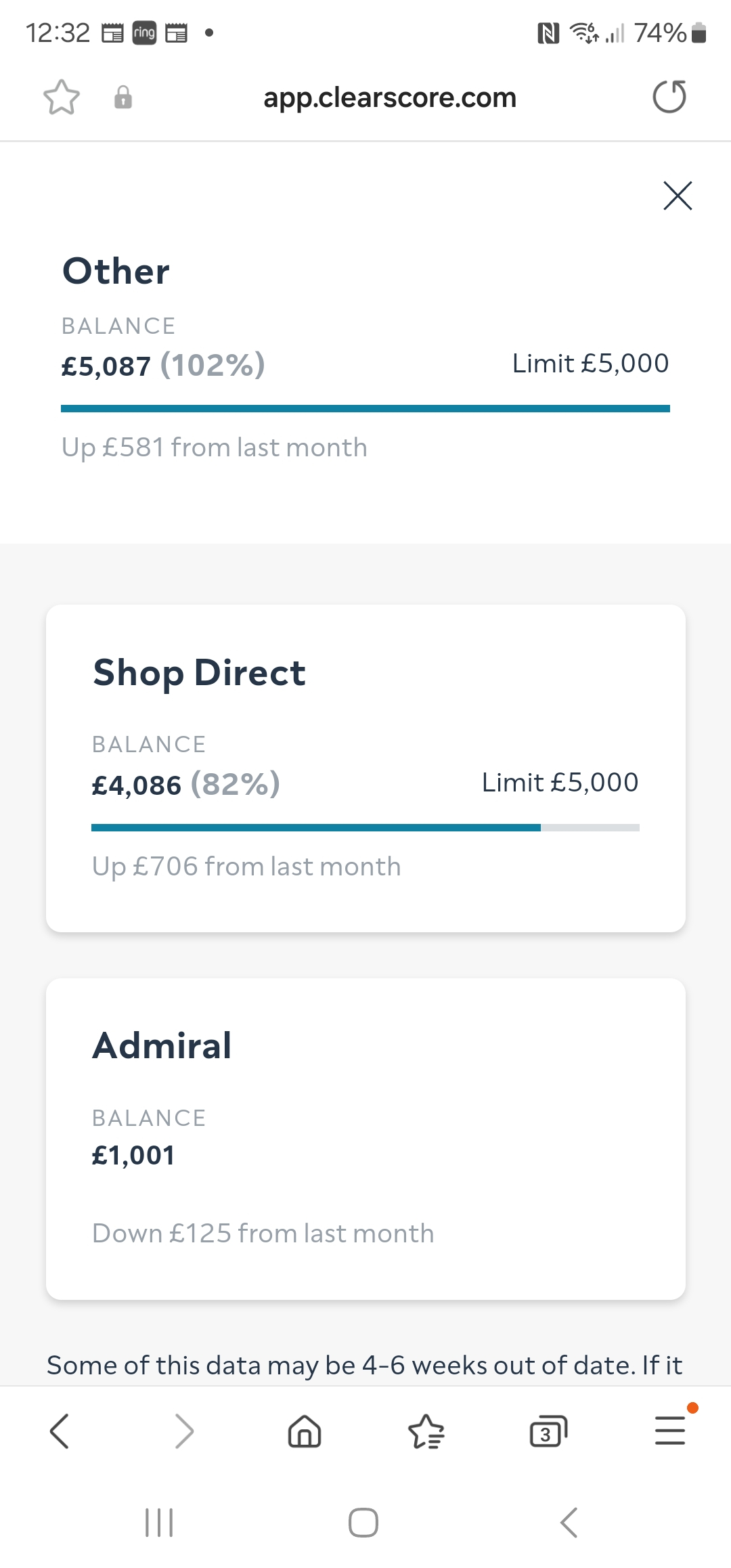Reload the ClearScore page
The image size is (731, 1568).
[x=669, y=97]
